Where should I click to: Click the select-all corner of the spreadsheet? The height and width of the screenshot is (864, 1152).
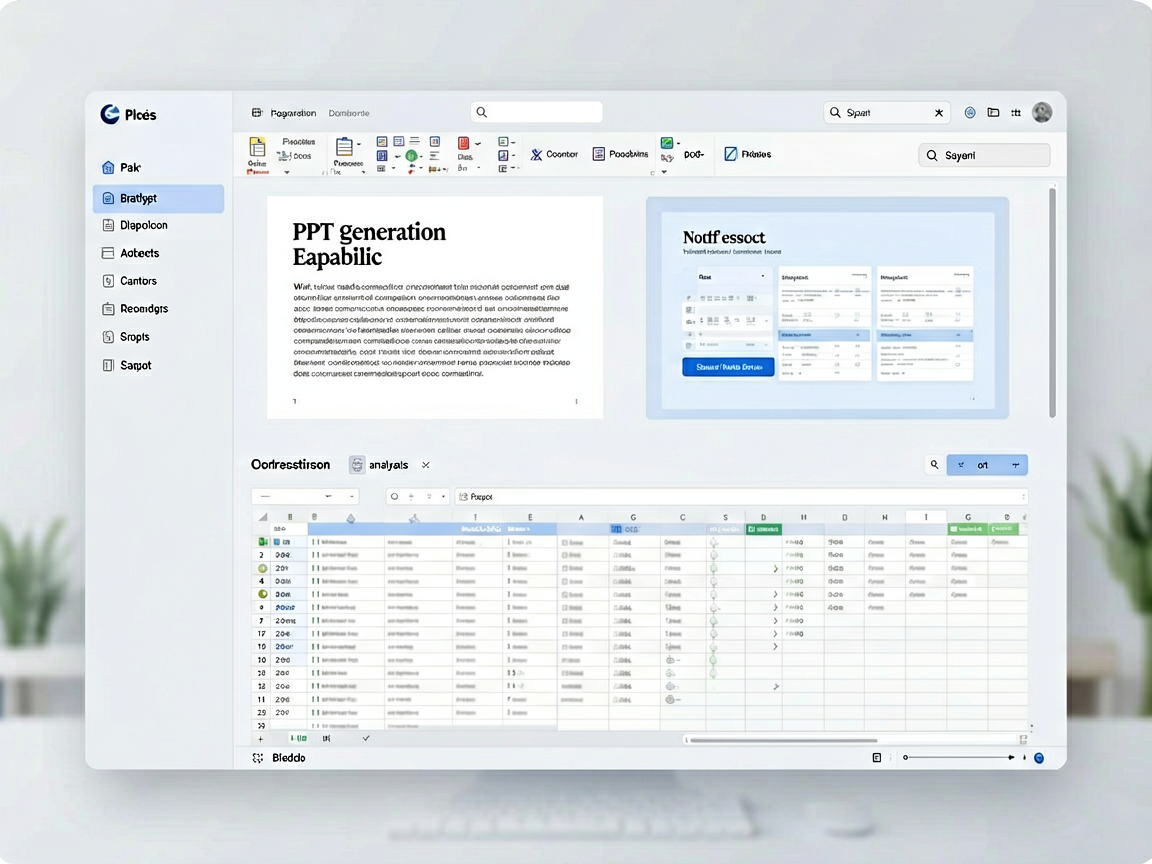point(262,517)
